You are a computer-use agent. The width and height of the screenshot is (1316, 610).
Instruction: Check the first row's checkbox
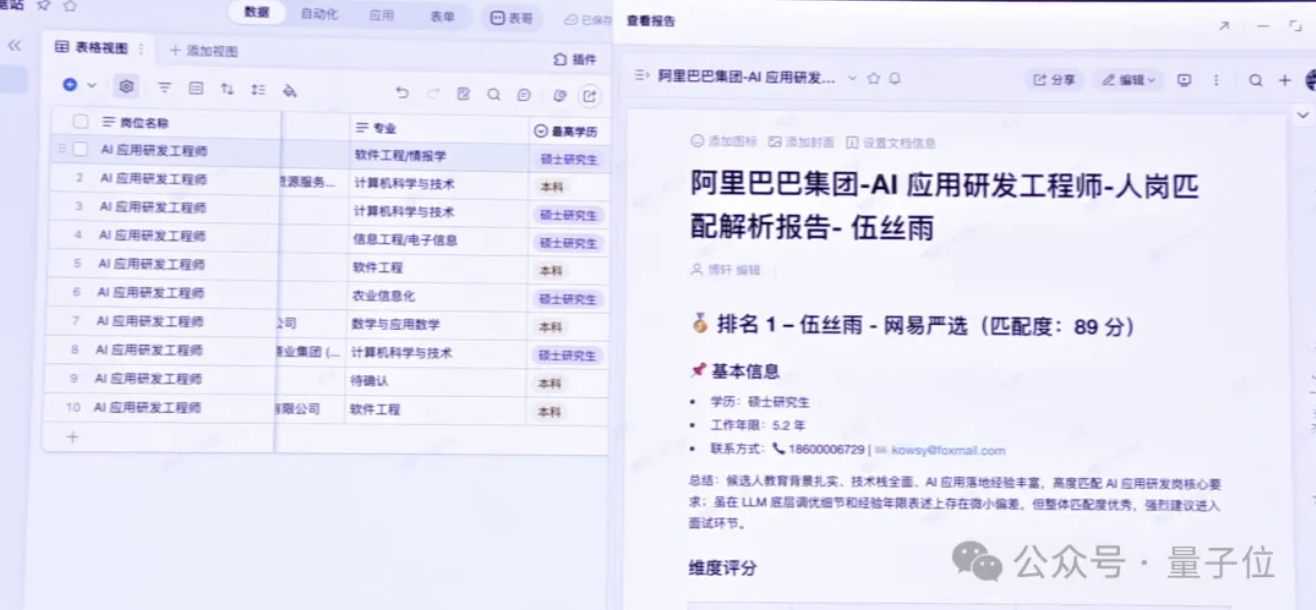click(x=80, y=149)
